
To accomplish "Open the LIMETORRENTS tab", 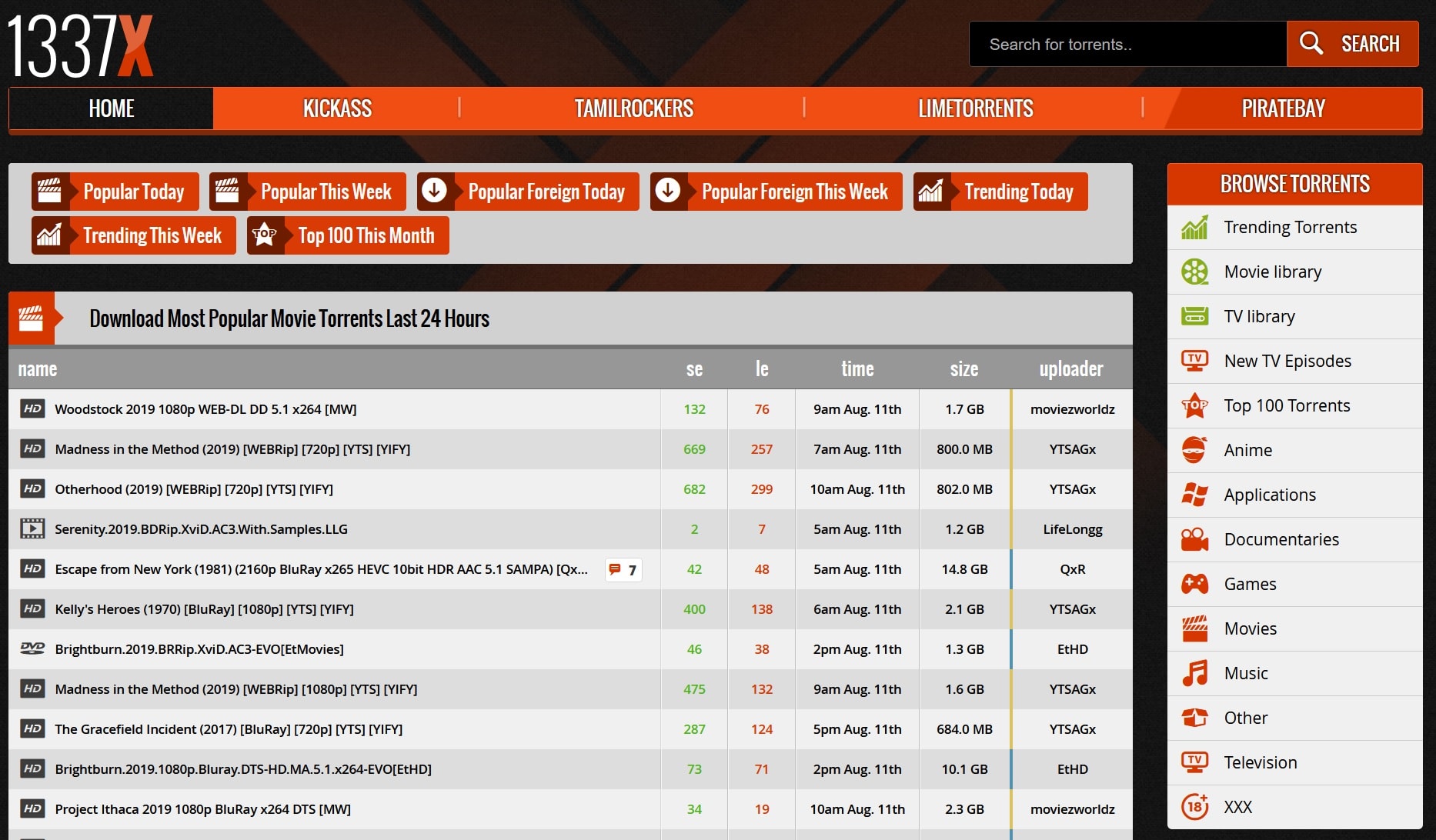I will [x=975, y=108].
